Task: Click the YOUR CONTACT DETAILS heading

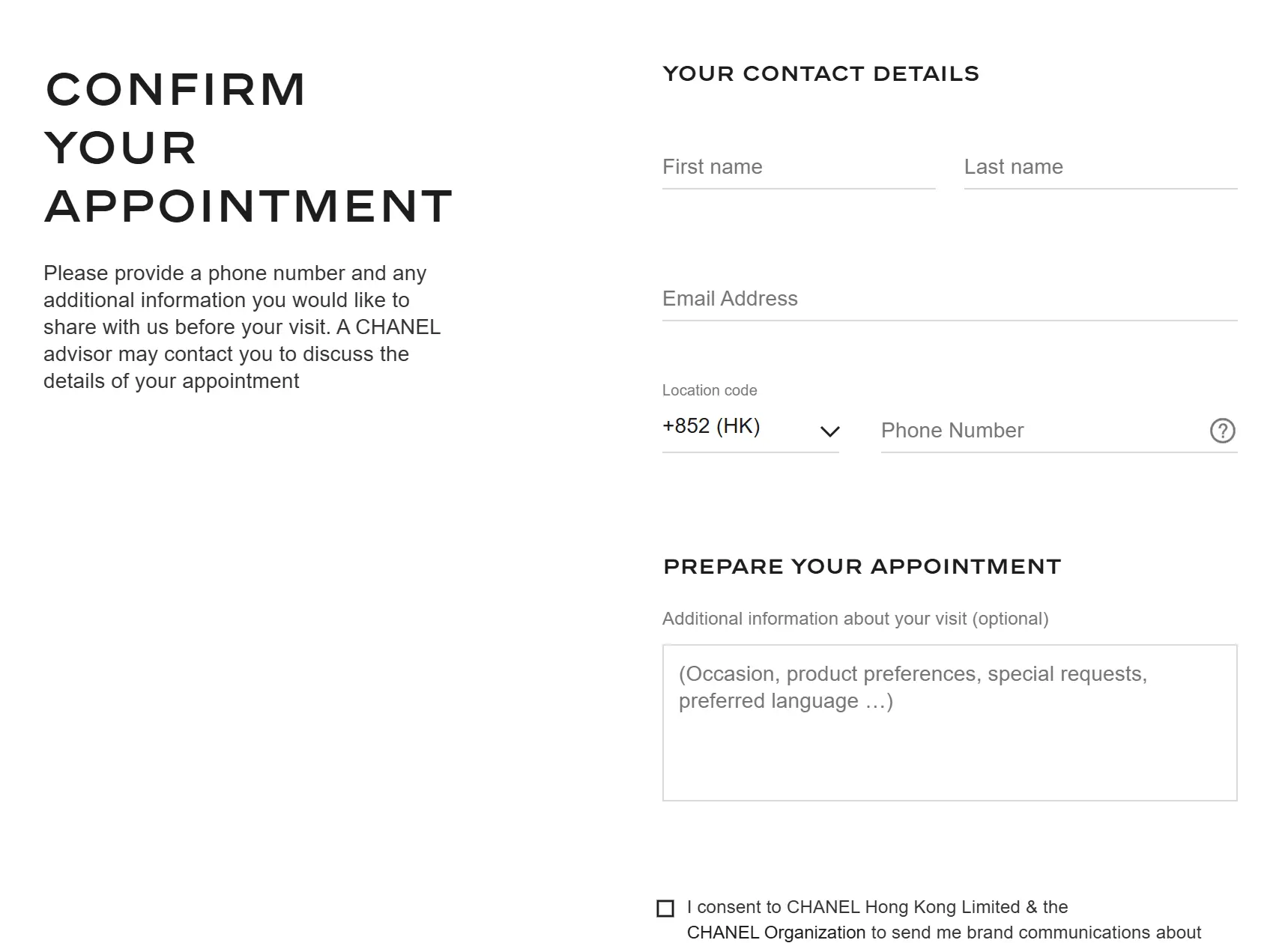Action: tap(820, 73)
